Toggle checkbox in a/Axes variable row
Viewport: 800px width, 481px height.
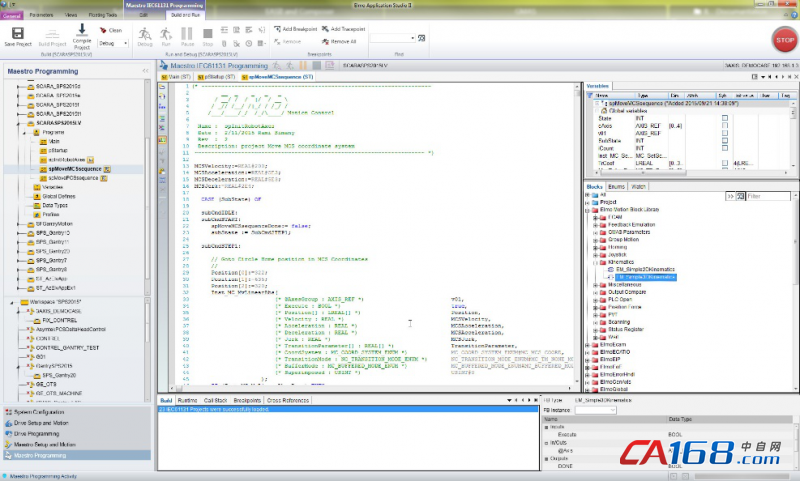724,125
